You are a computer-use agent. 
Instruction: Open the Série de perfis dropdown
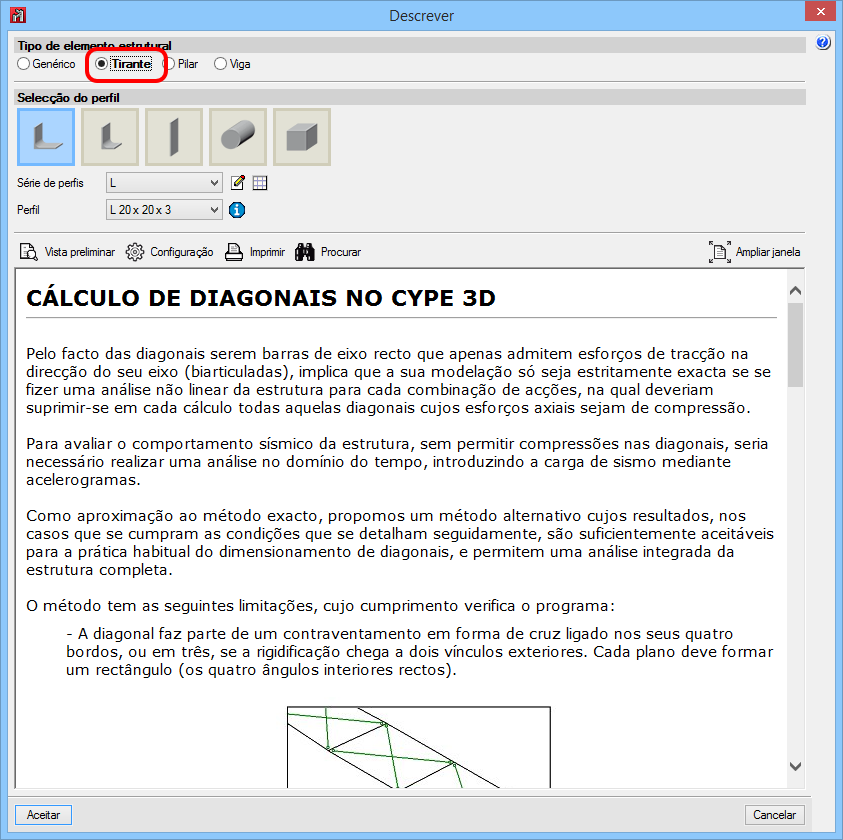tap(164, 183)
